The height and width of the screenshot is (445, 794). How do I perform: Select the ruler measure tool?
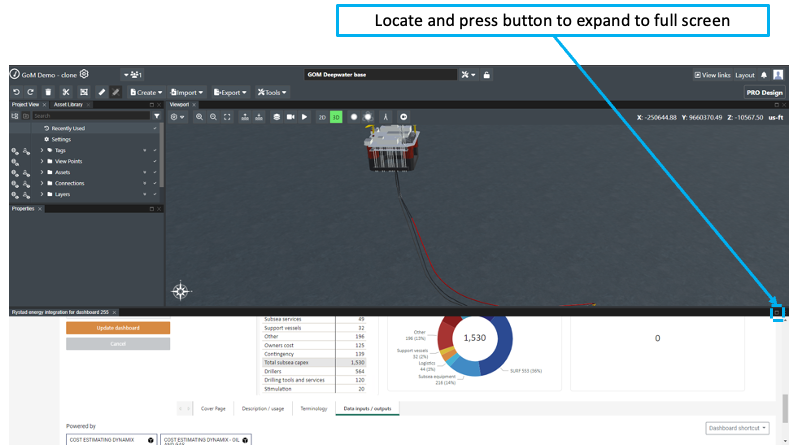pos(102,92)
